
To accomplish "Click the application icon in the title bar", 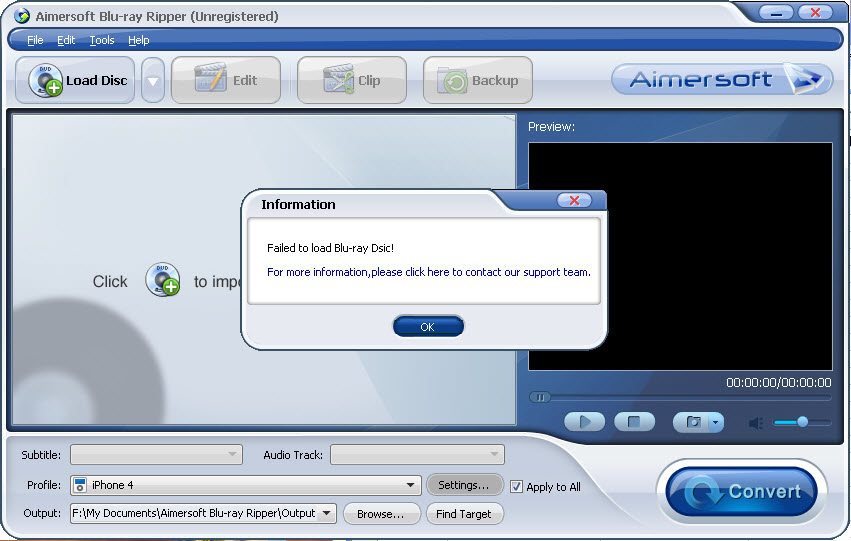I will pos(22,16).
